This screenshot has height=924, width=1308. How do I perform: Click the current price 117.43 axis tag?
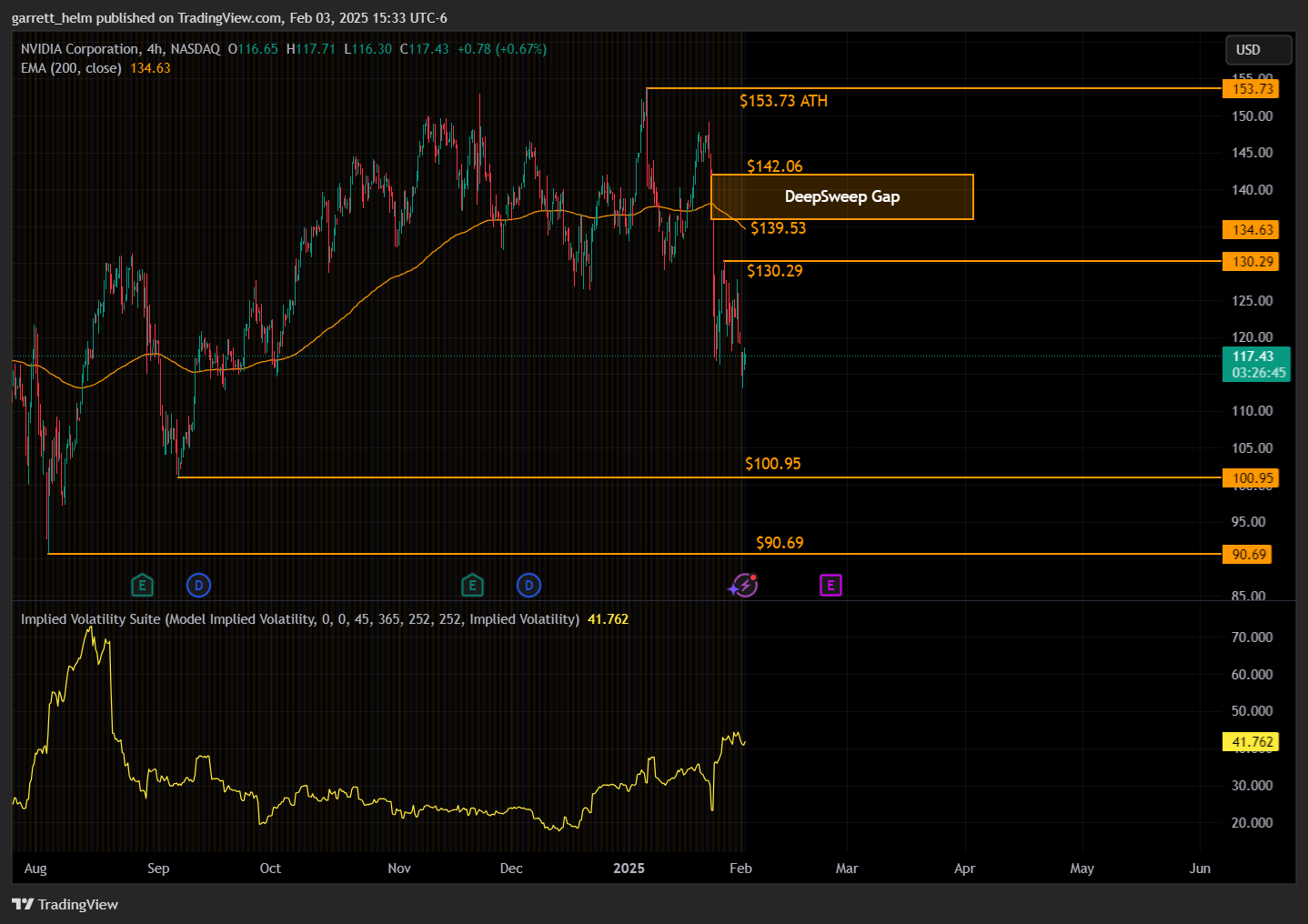[x=1257, y=365]
